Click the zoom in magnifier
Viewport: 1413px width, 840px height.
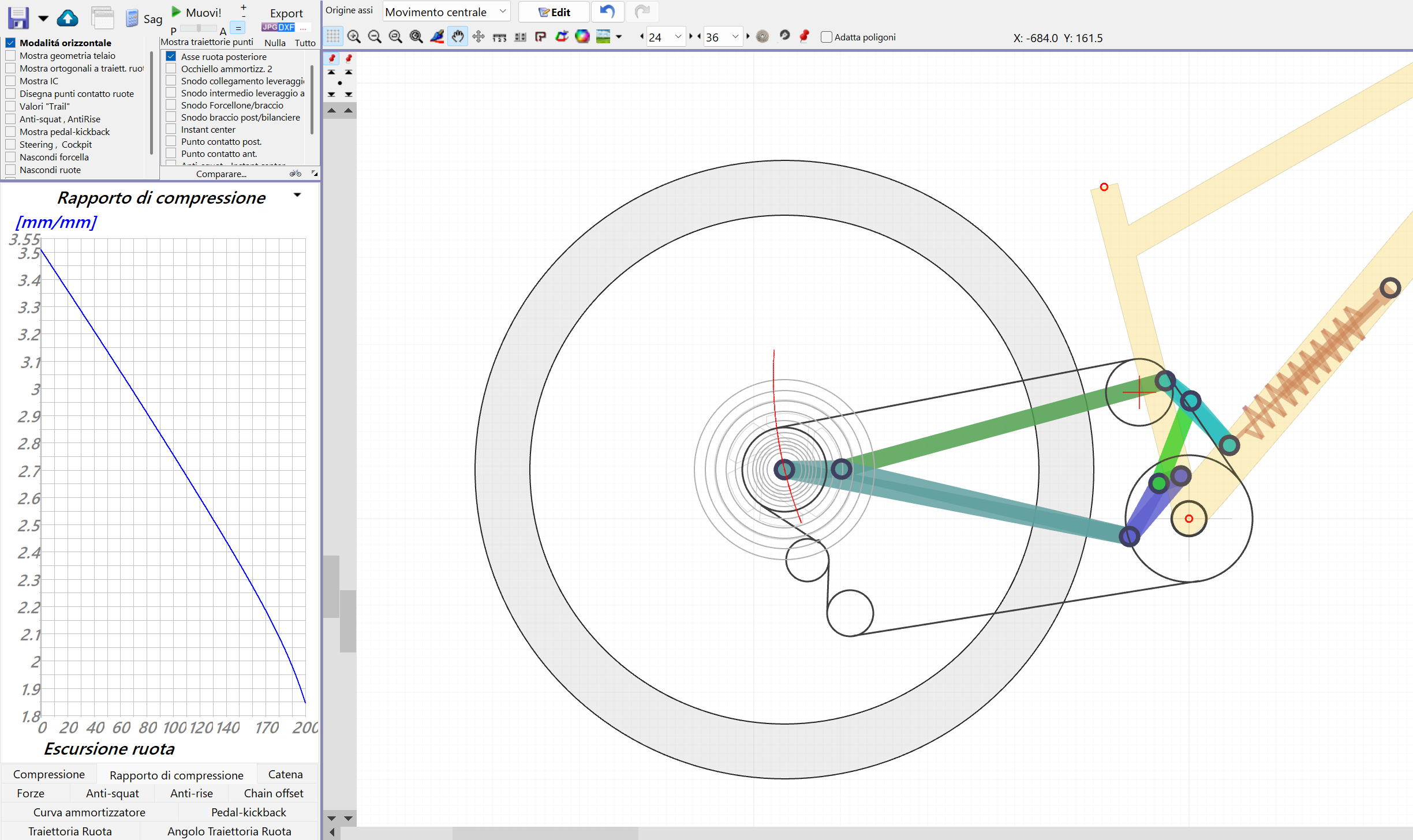(354, 37)
